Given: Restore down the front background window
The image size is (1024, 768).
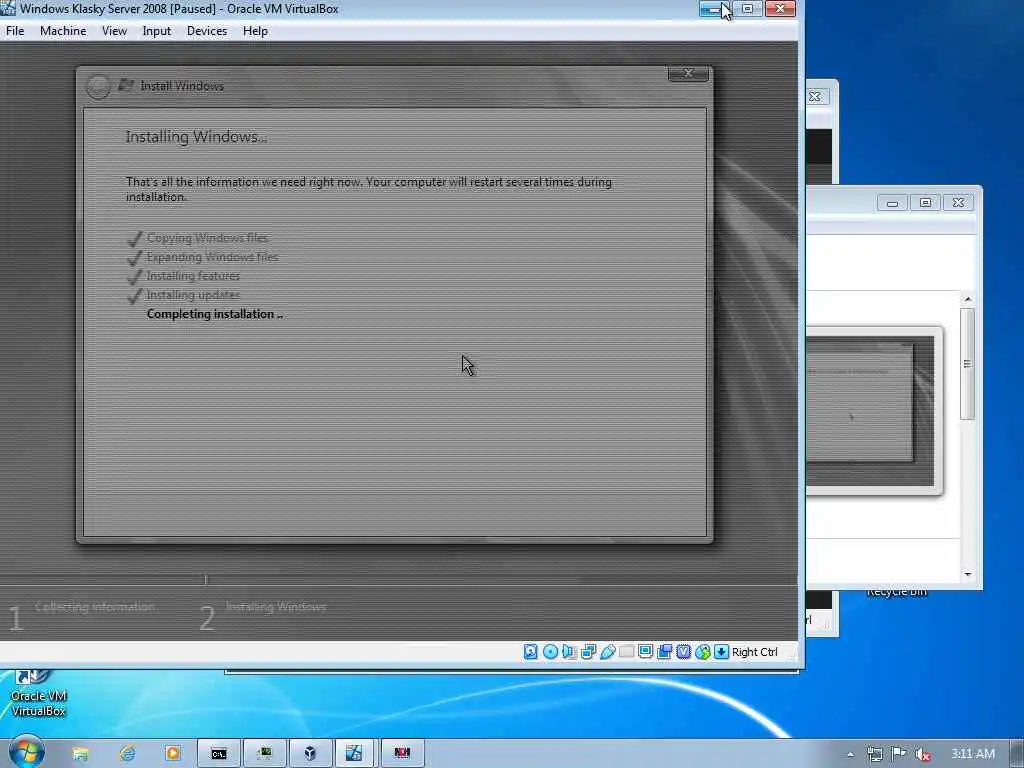Looking at the screenshot, I should (x=925, y=203).
